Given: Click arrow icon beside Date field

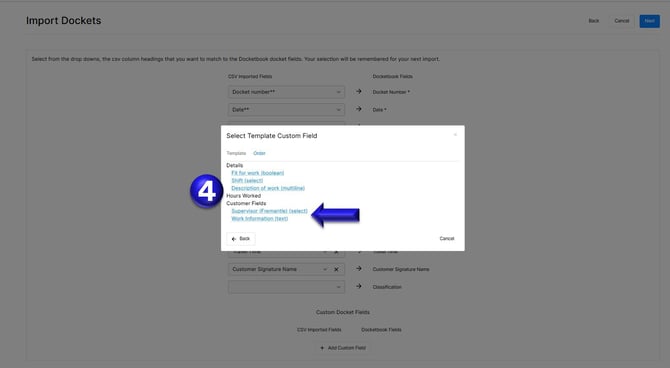Looking at the screenshot, I should point(359,109).
